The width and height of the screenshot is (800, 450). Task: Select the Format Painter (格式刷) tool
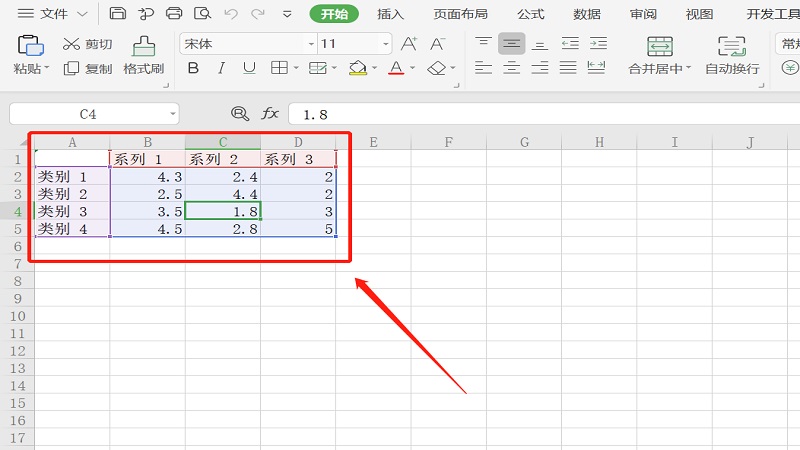click(x=143, y=55)
